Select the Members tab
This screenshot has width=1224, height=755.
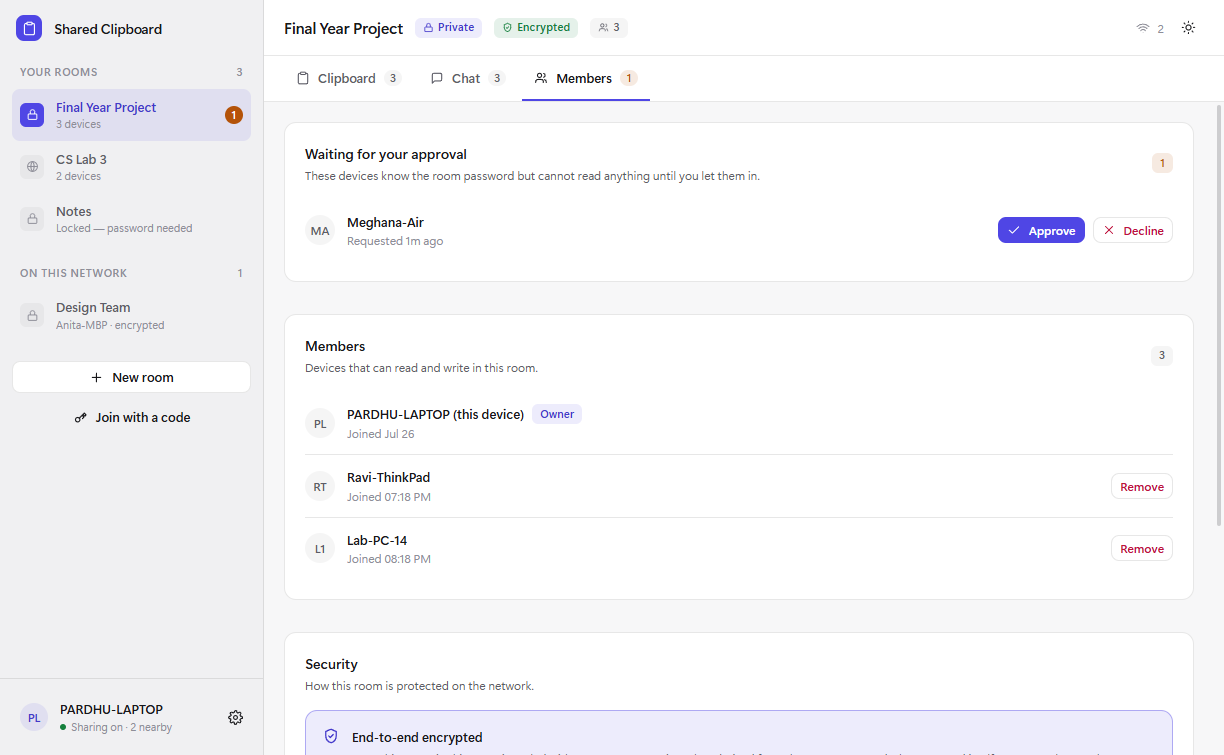pyautogui.click(x=586, y=78)
